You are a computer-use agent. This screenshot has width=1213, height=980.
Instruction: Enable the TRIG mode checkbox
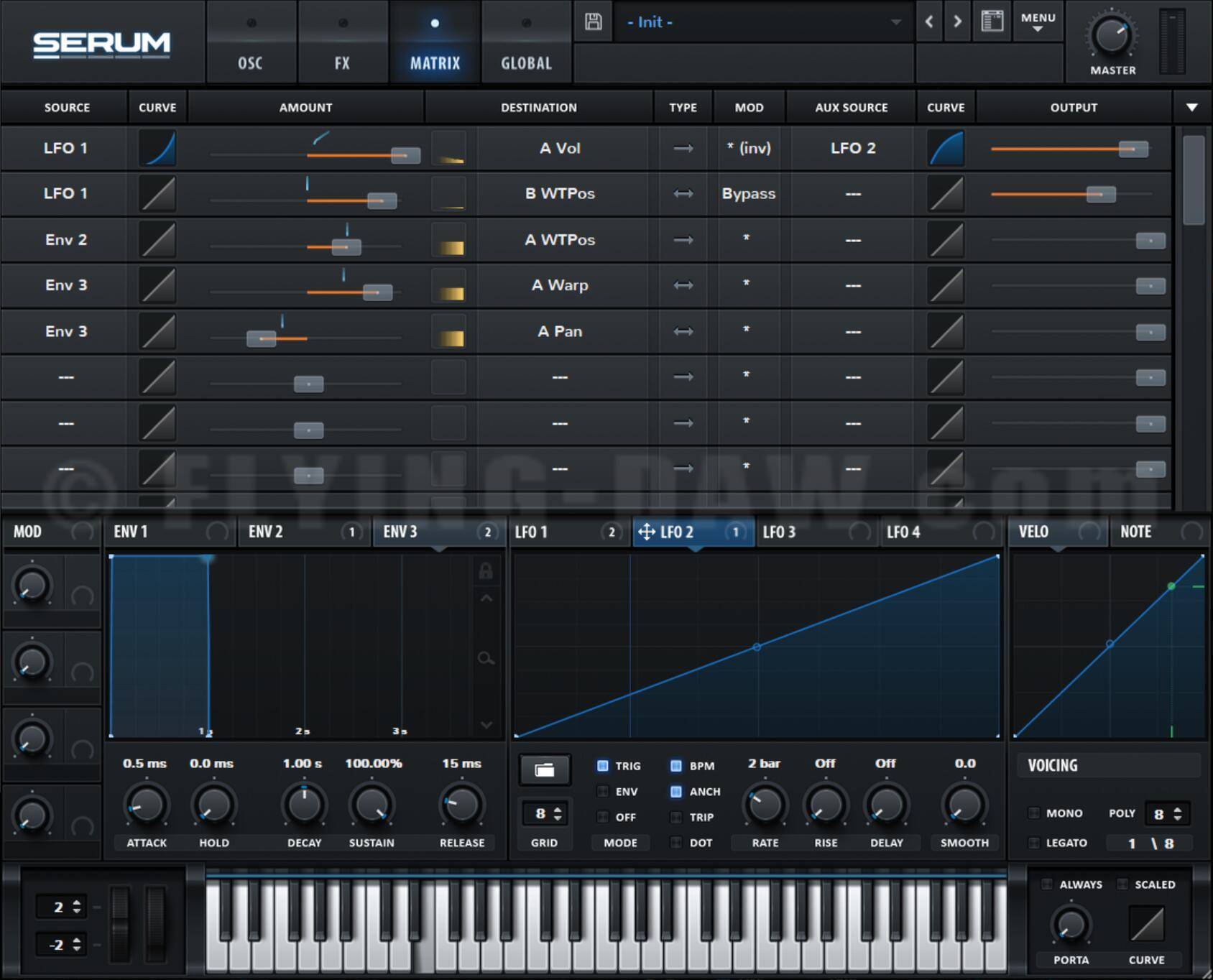(x=603, y=766)
